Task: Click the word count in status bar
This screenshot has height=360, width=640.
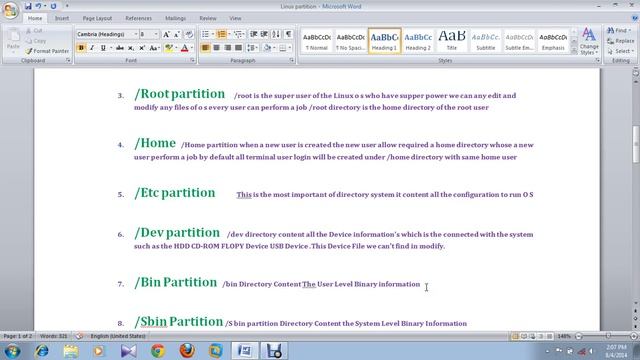Action: click(x=53, y=336)
